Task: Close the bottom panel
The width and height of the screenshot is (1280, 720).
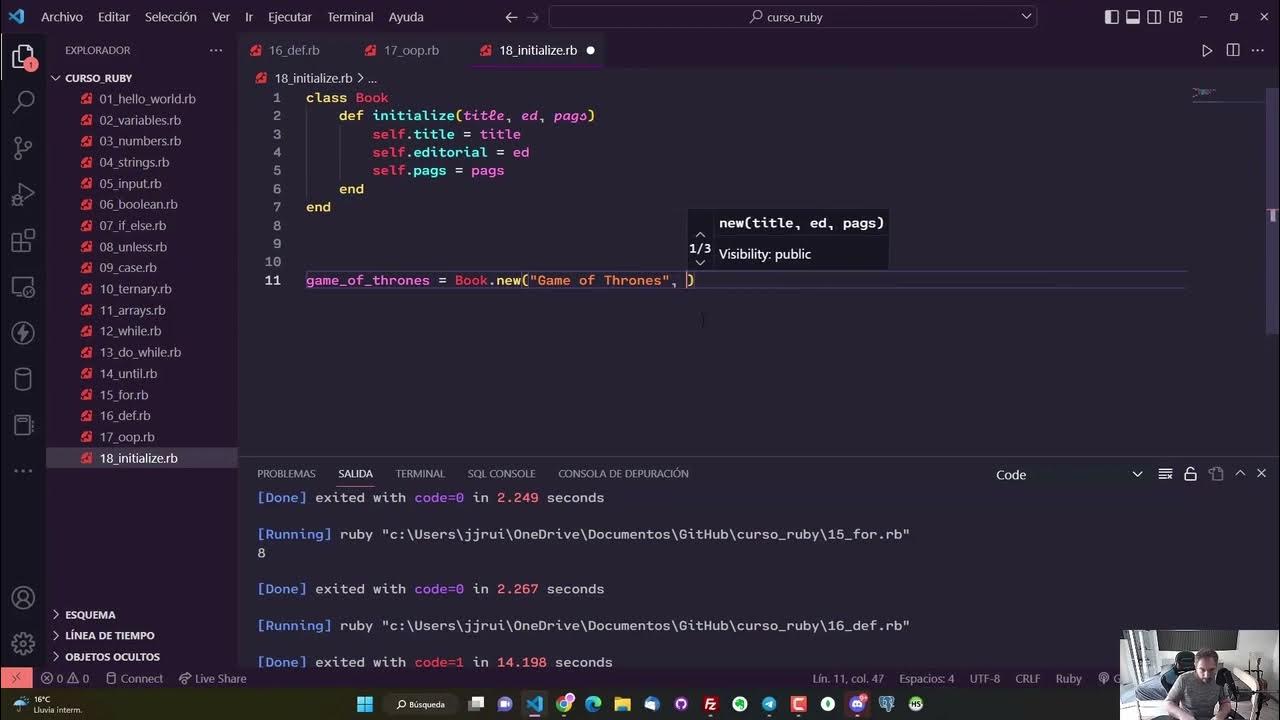Action: pyautogui.click(x=1261, y=474)
